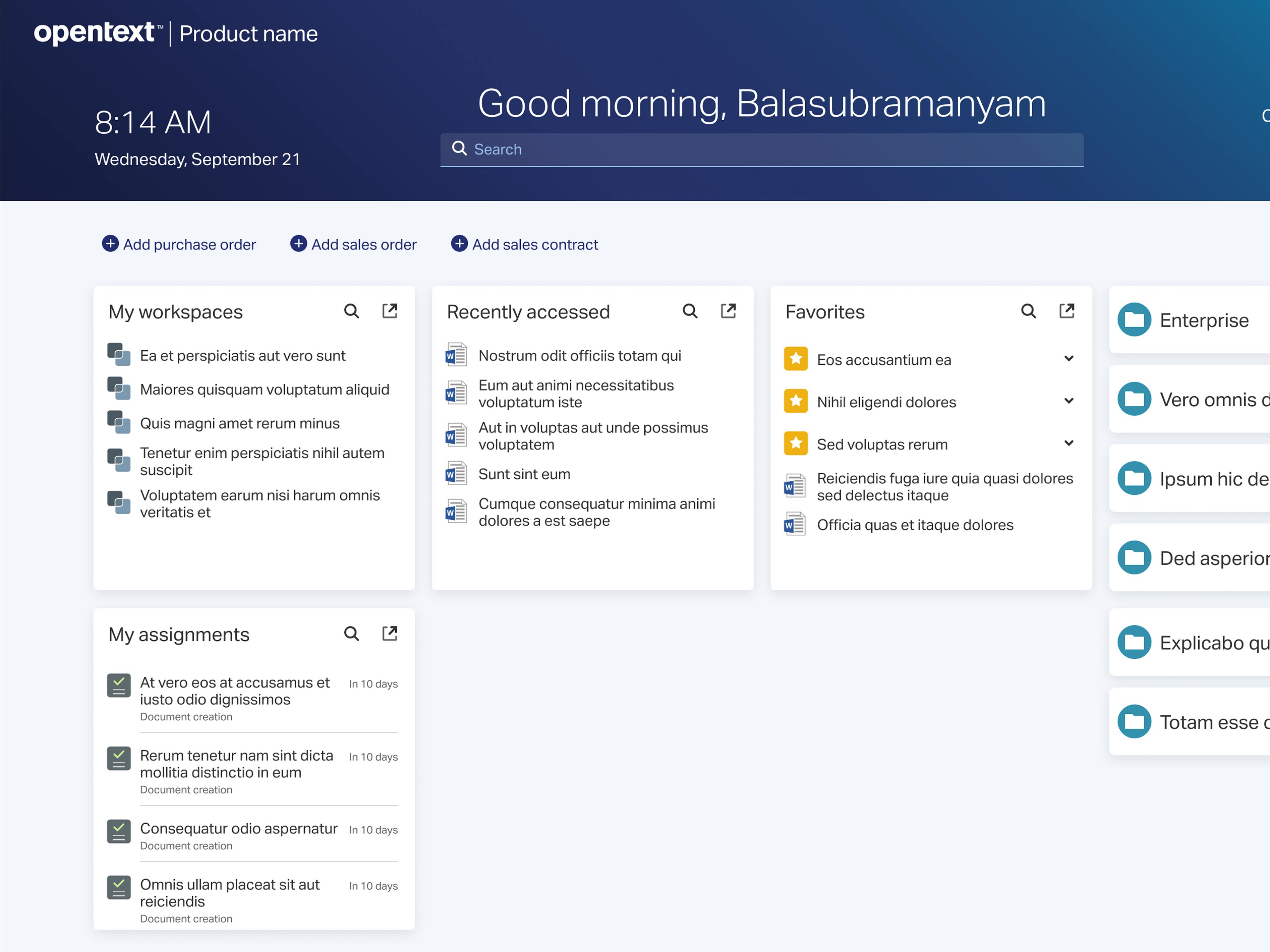1270x952 pixels.
Task: Open the Enterprise folder
Action: pos(1204,320)
